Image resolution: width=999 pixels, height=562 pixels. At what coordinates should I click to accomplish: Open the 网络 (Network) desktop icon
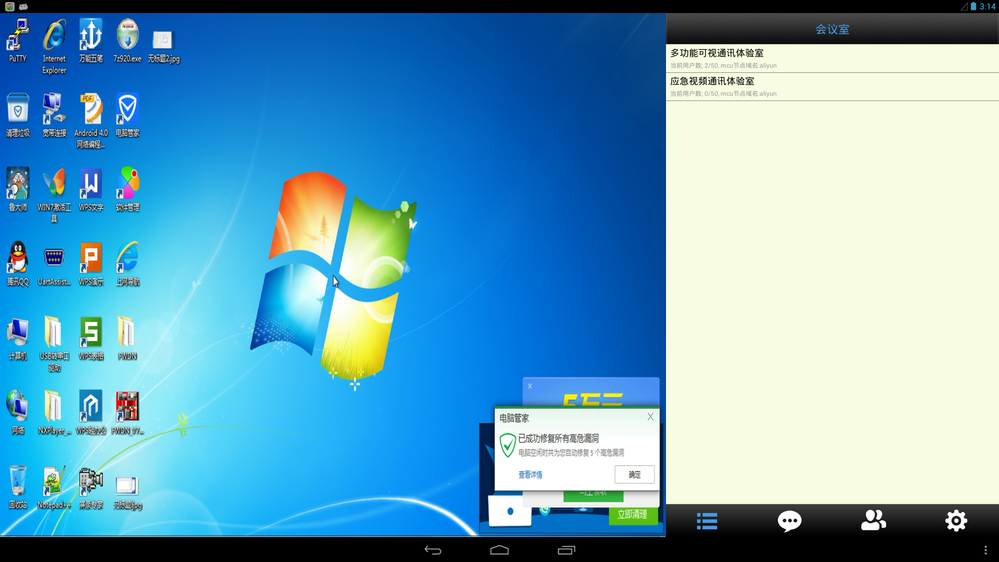[x=18, y=413]
